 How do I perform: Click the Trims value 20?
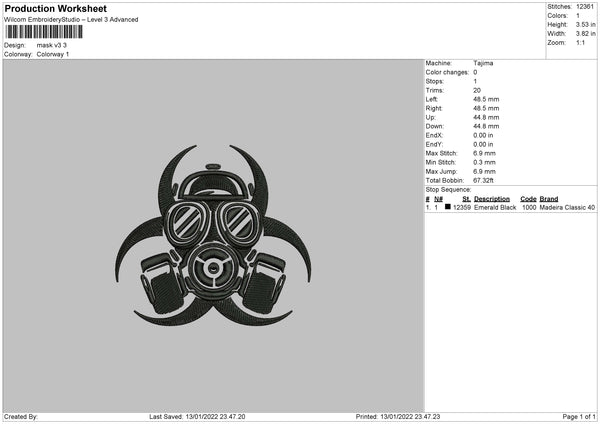(x=477, y=90)
